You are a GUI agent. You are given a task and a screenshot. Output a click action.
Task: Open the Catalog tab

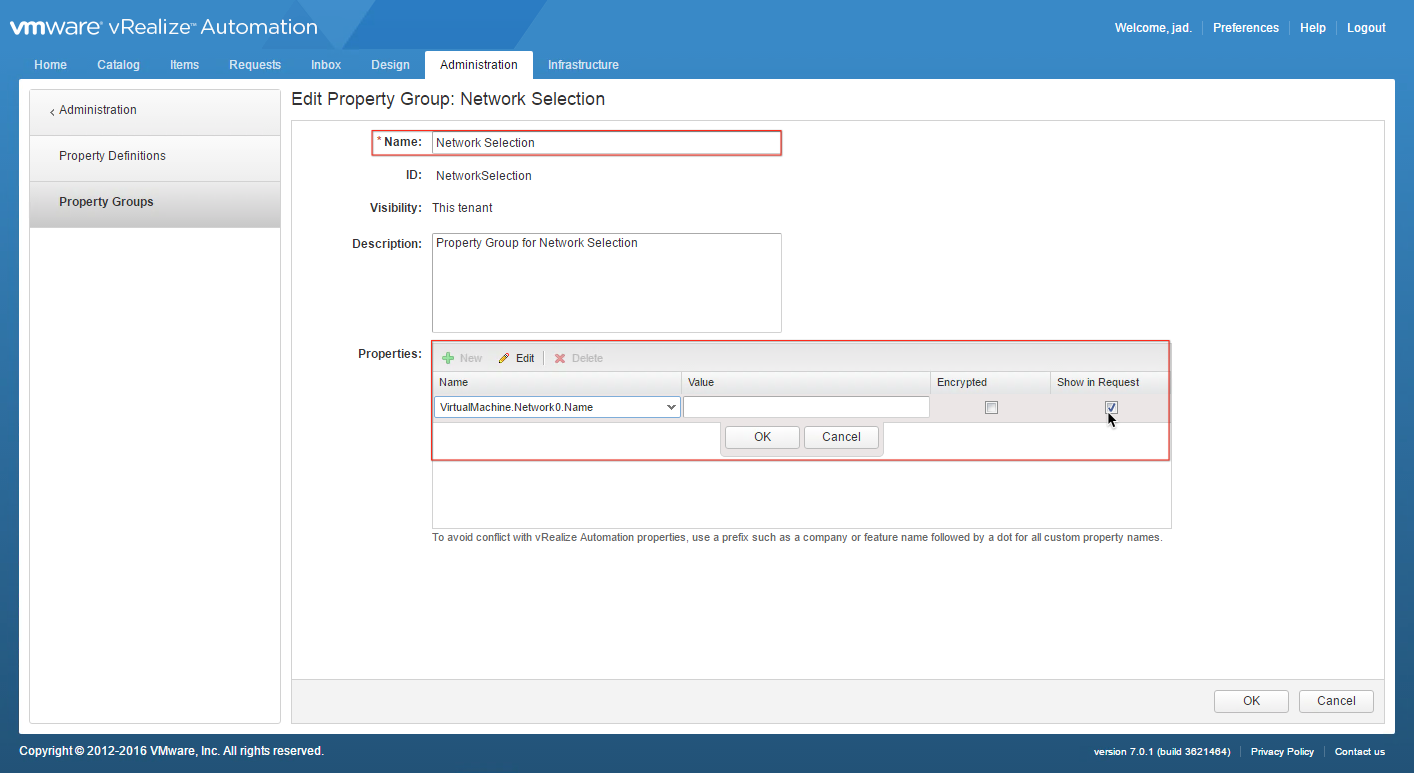(119, 65)
